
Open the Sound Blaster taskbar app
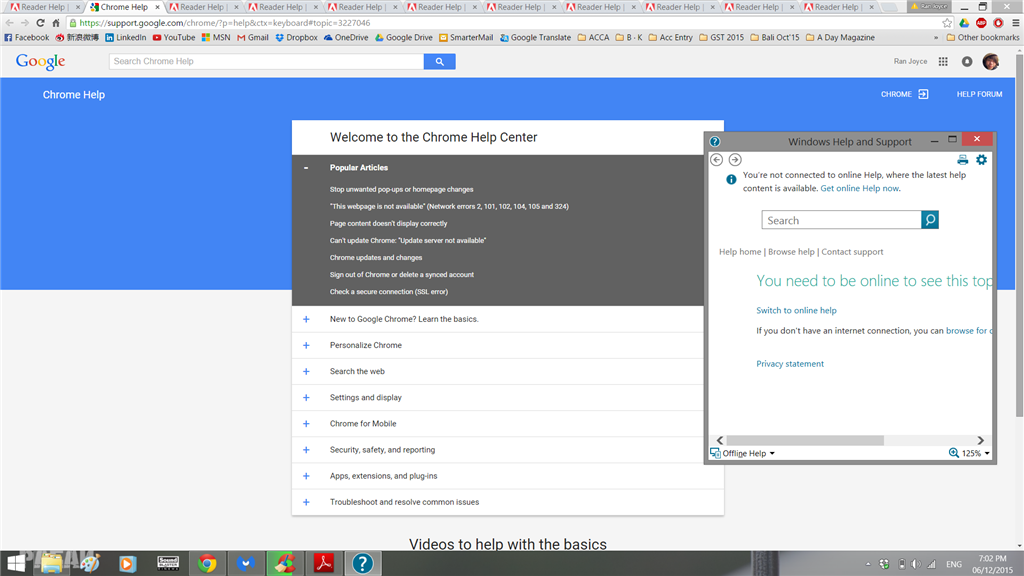[x=168, y=563]
